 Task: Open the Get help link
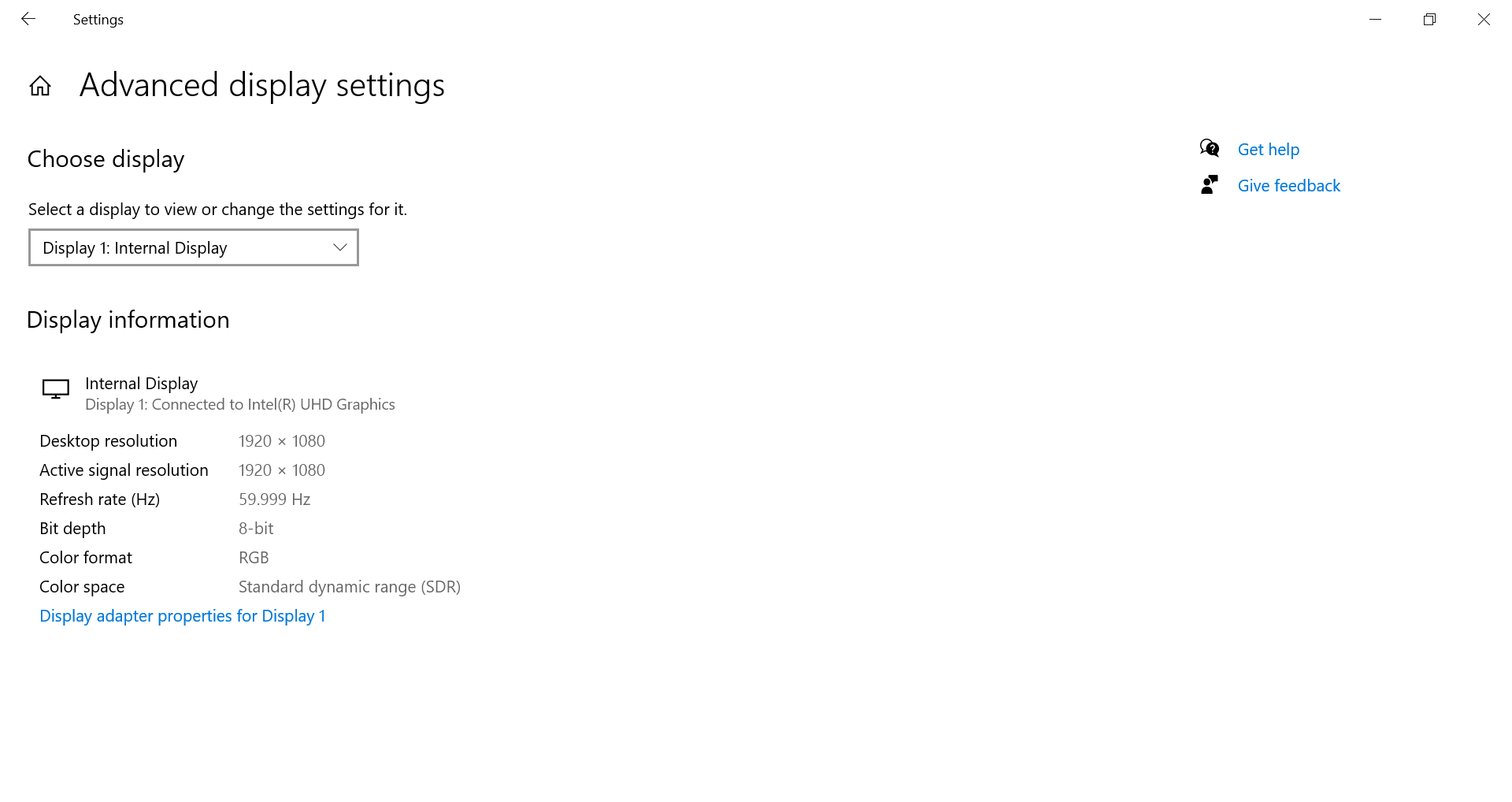click(x=1268, y=150)
